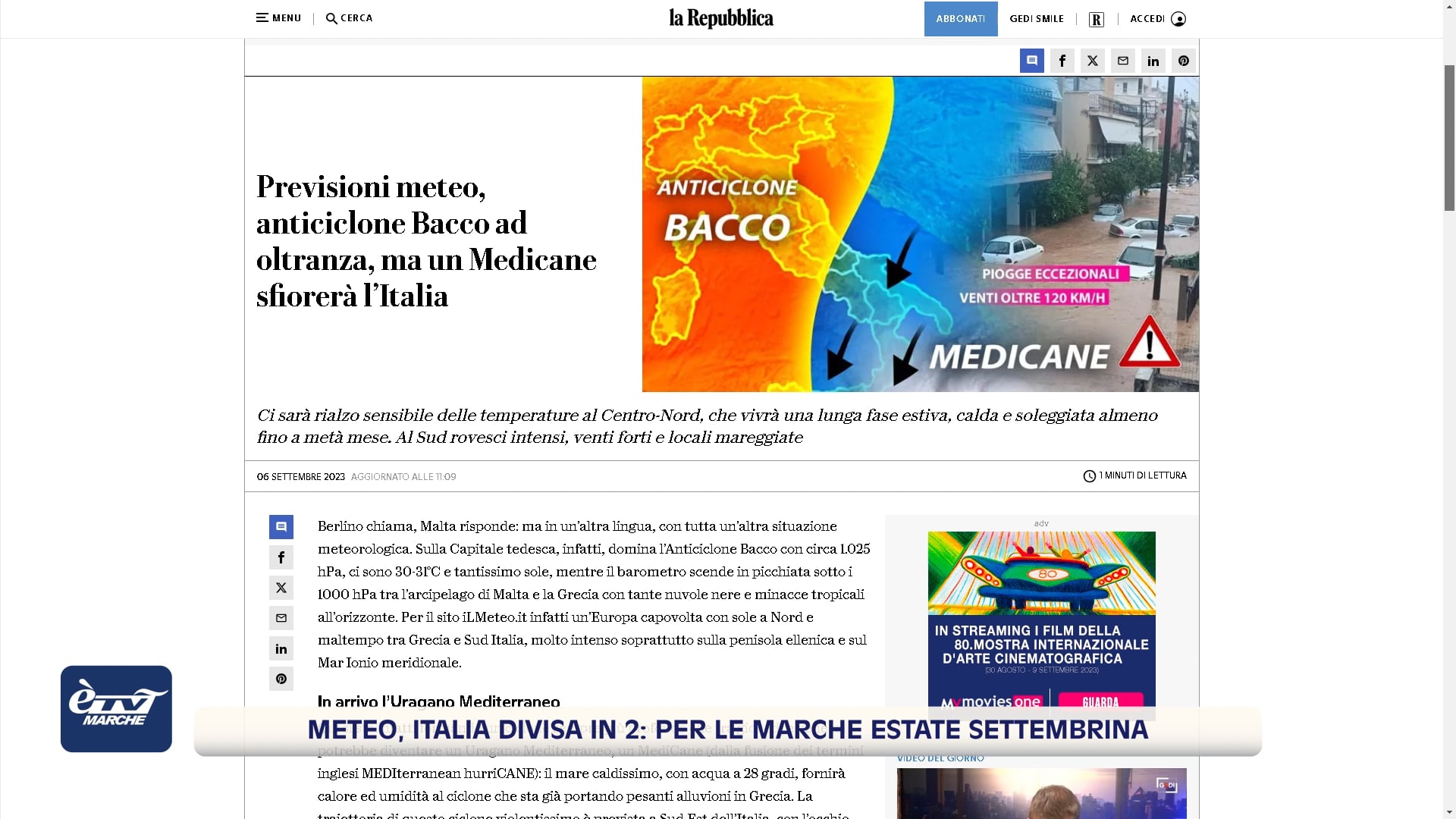Go to la Repubblica homepage logo
The width and height of the screenshot is (1456, 819).
[721, 18]
